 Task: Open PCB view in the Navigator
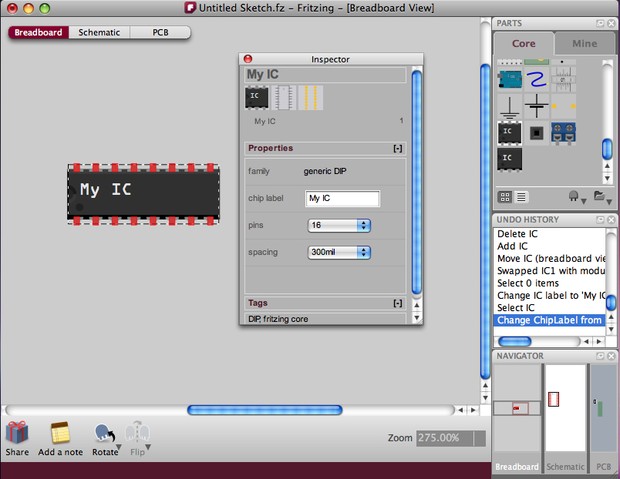tap(603, 467)
